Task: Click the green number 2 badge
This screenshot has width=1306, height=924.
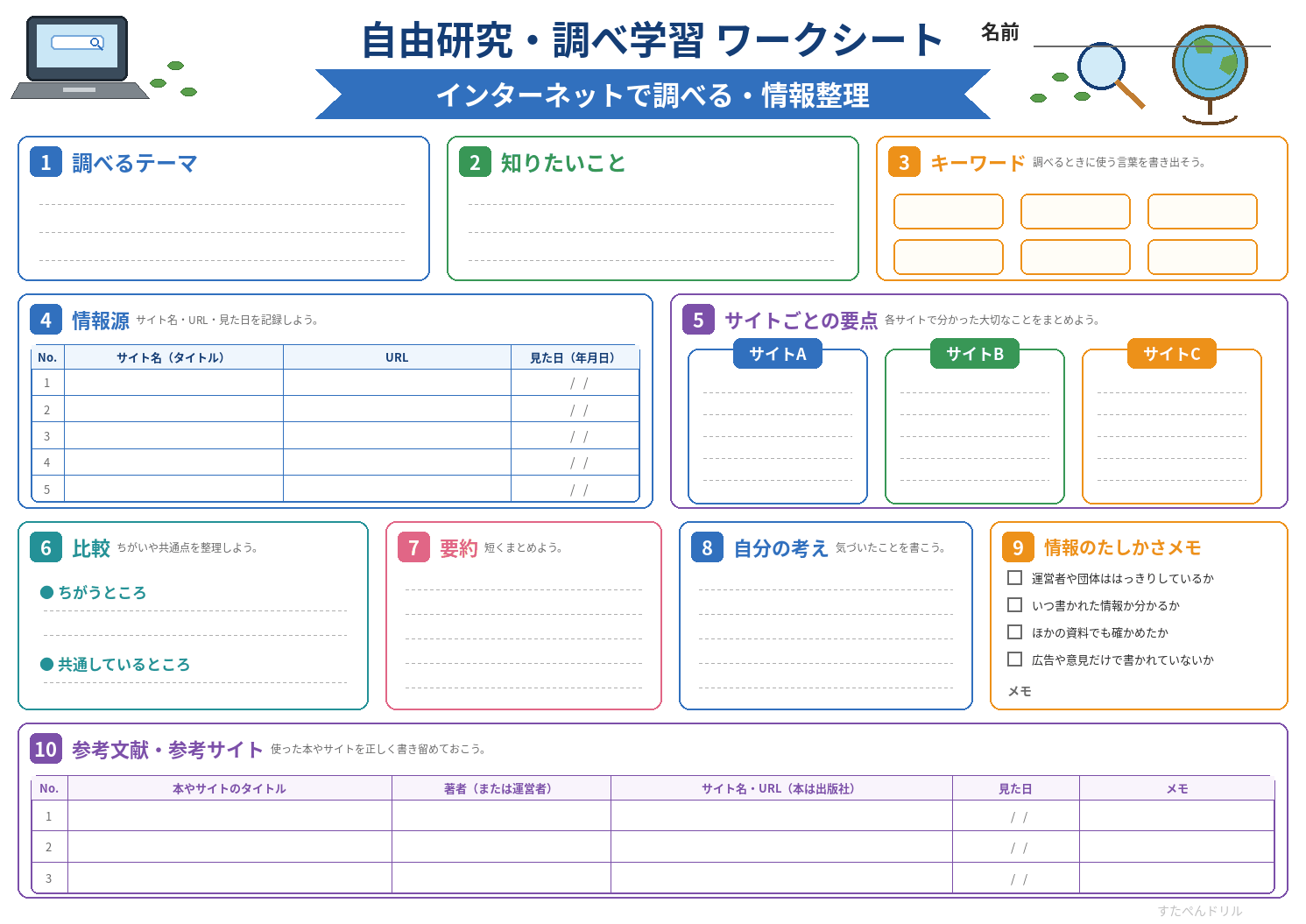Action: pyautogui.click(x=475, y=162)
